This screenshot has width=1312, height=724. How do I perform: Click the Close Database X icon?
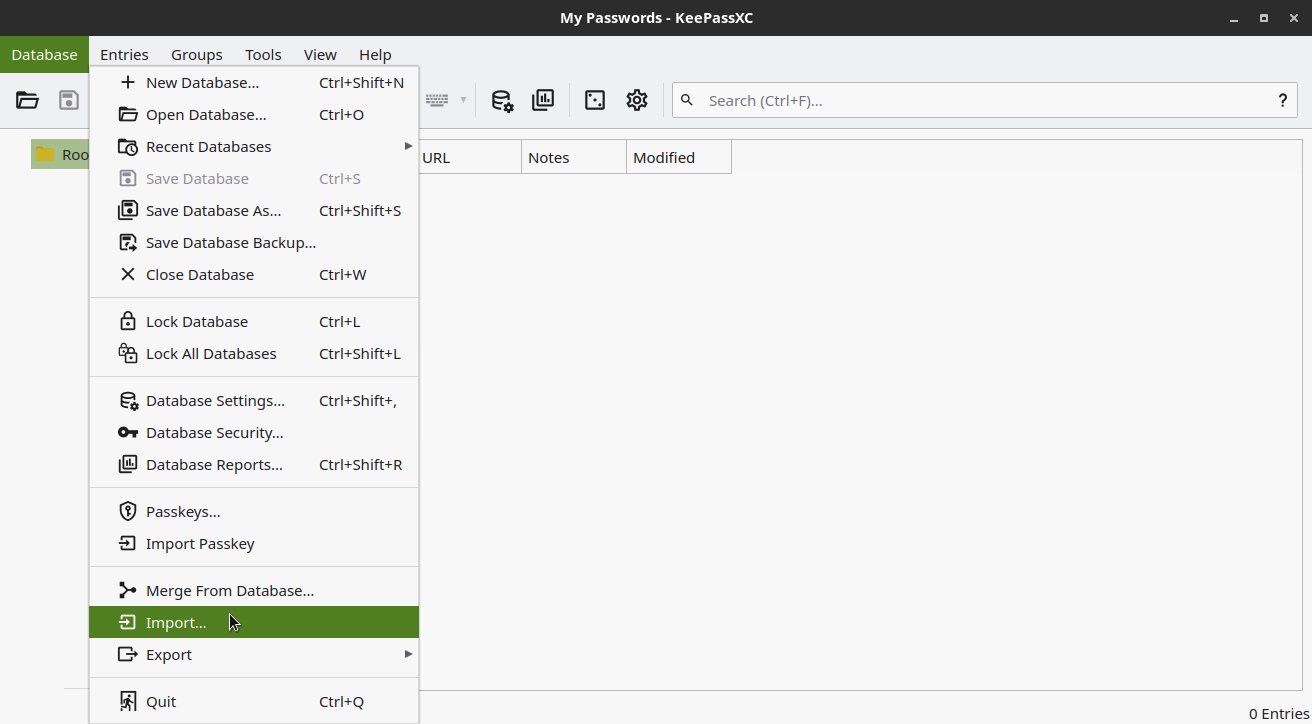point(127,275)
